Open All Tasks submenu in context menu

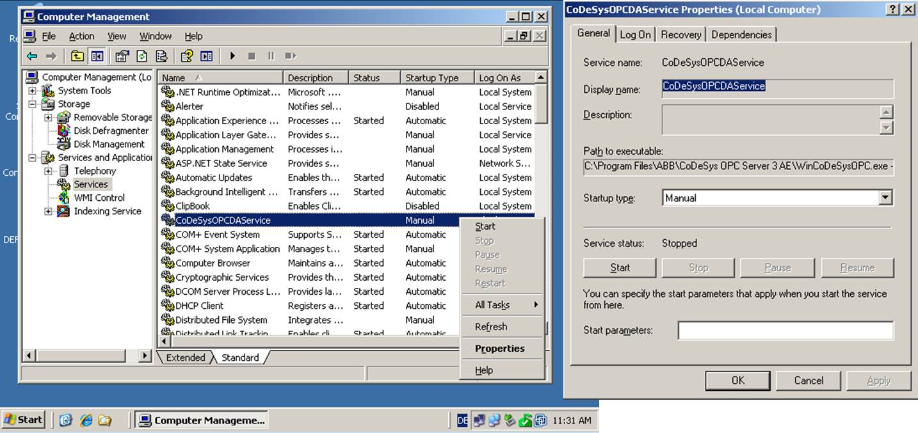(503, 305)
